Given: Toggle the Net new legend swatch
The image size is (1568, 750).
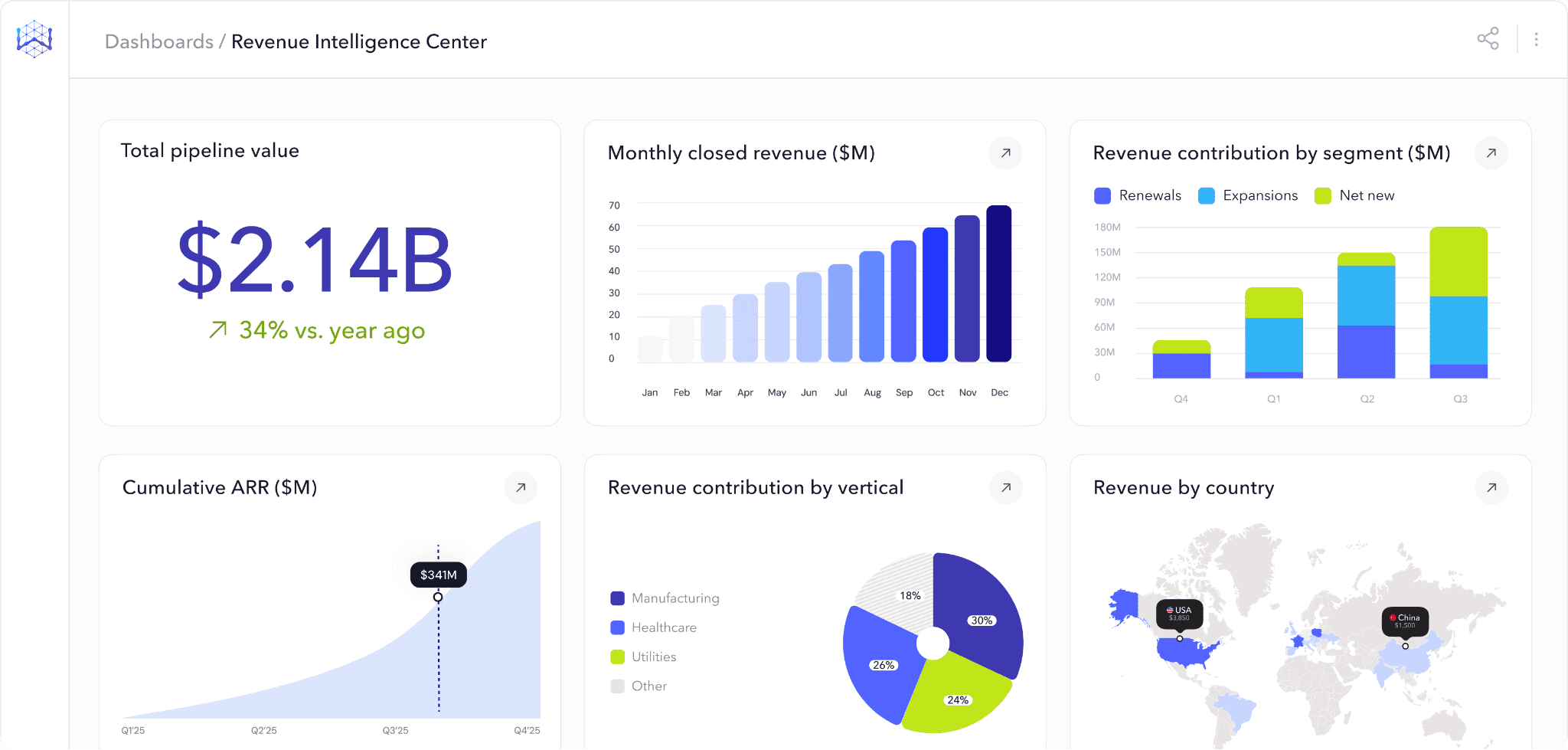Looking at the screenshot, I should tap(1323, 196).
